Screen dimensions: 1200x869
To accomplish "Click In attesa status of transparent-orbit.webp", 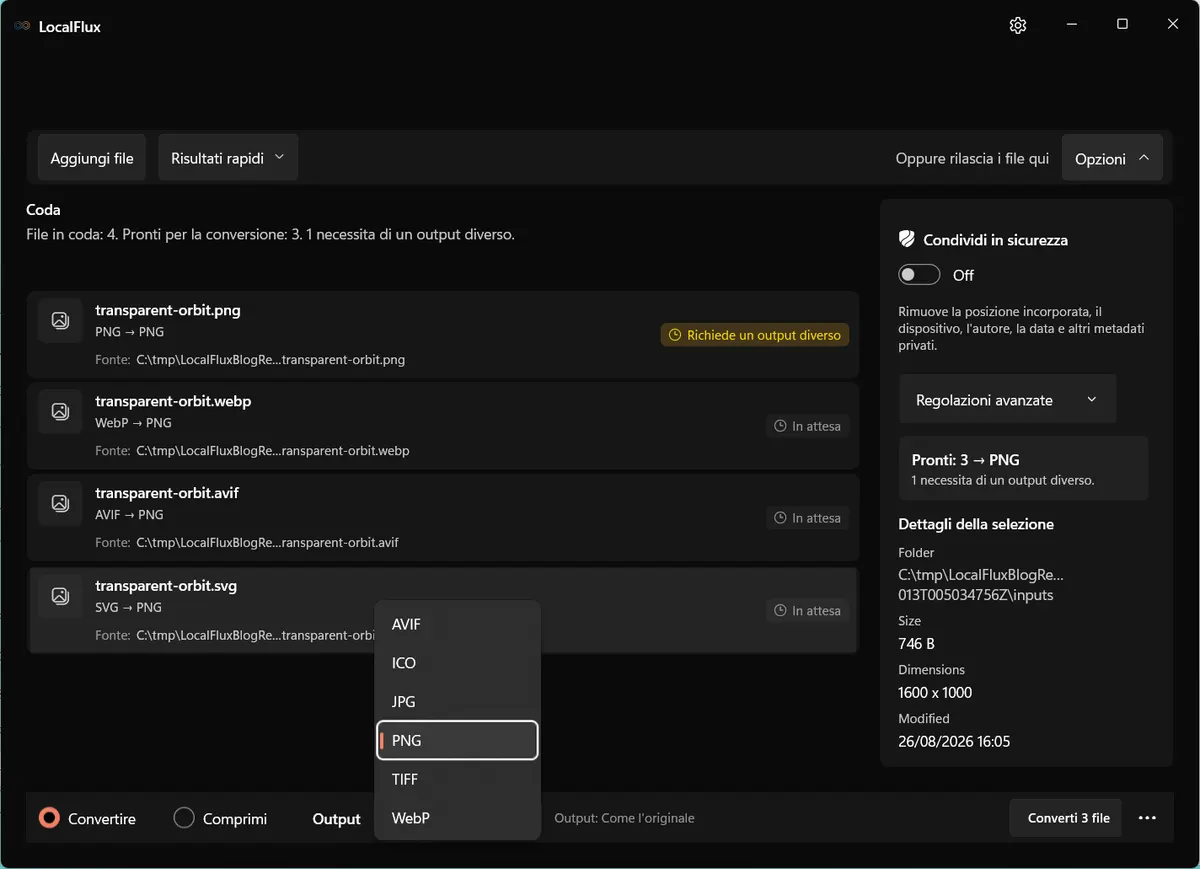I will point(808,426).
